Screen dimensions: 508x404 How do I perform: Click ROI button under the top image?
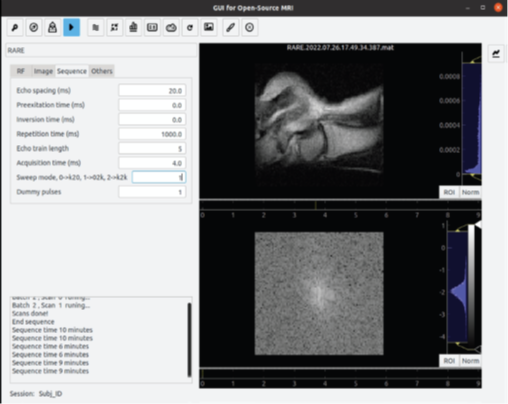pyautogui.click(x=449, y=192)
